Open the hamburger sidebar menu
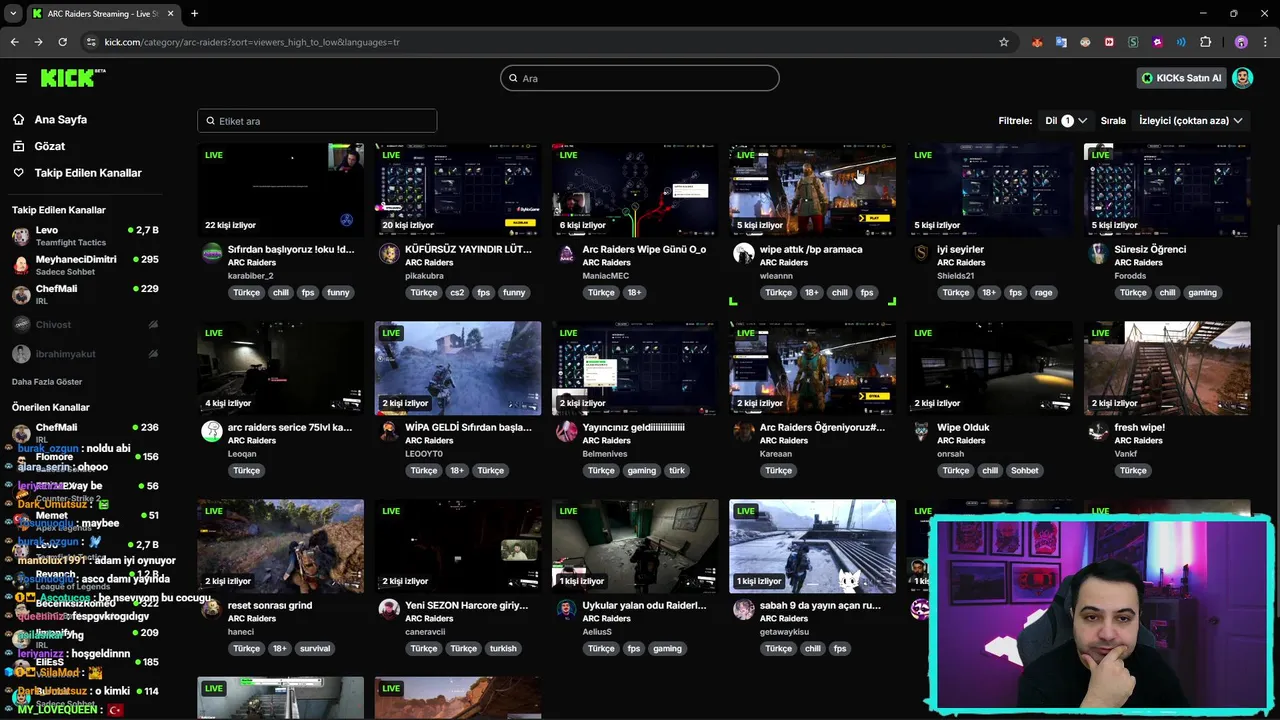 pos(21,78)
